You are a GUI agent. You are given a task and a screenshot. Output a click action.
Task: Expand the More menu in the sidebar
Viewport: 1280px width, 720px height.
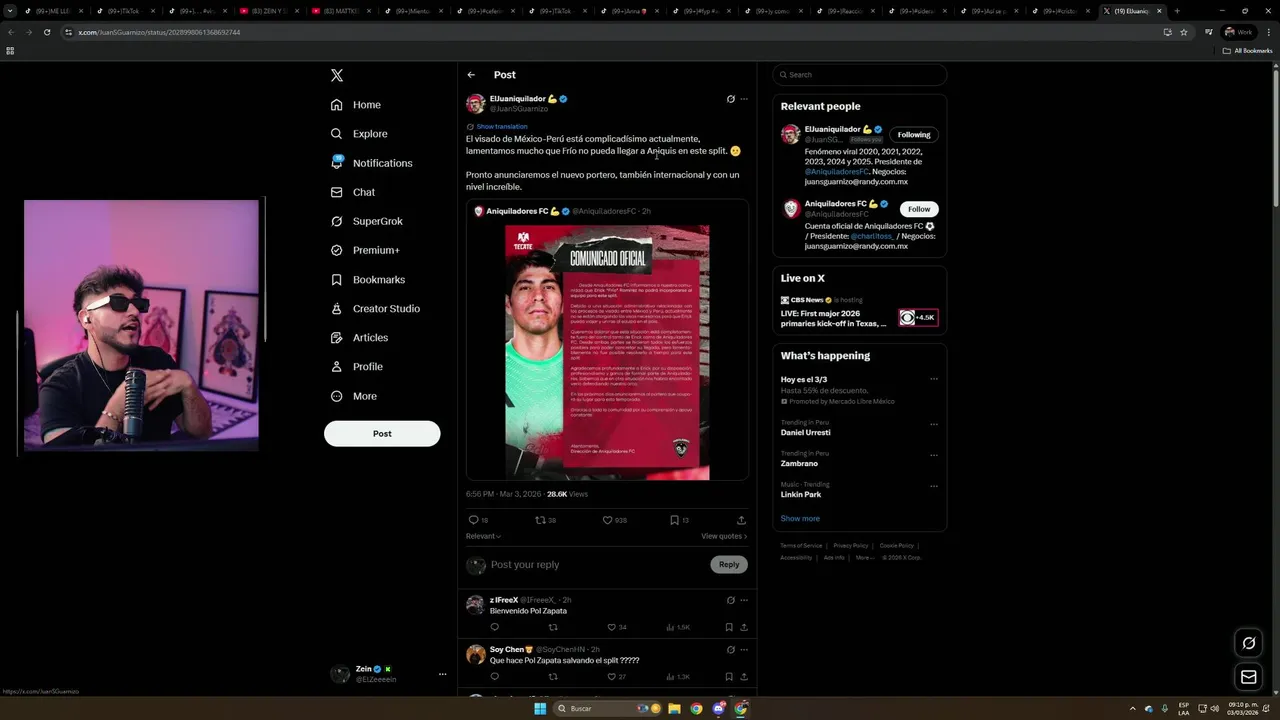click(x=353, y=396)
